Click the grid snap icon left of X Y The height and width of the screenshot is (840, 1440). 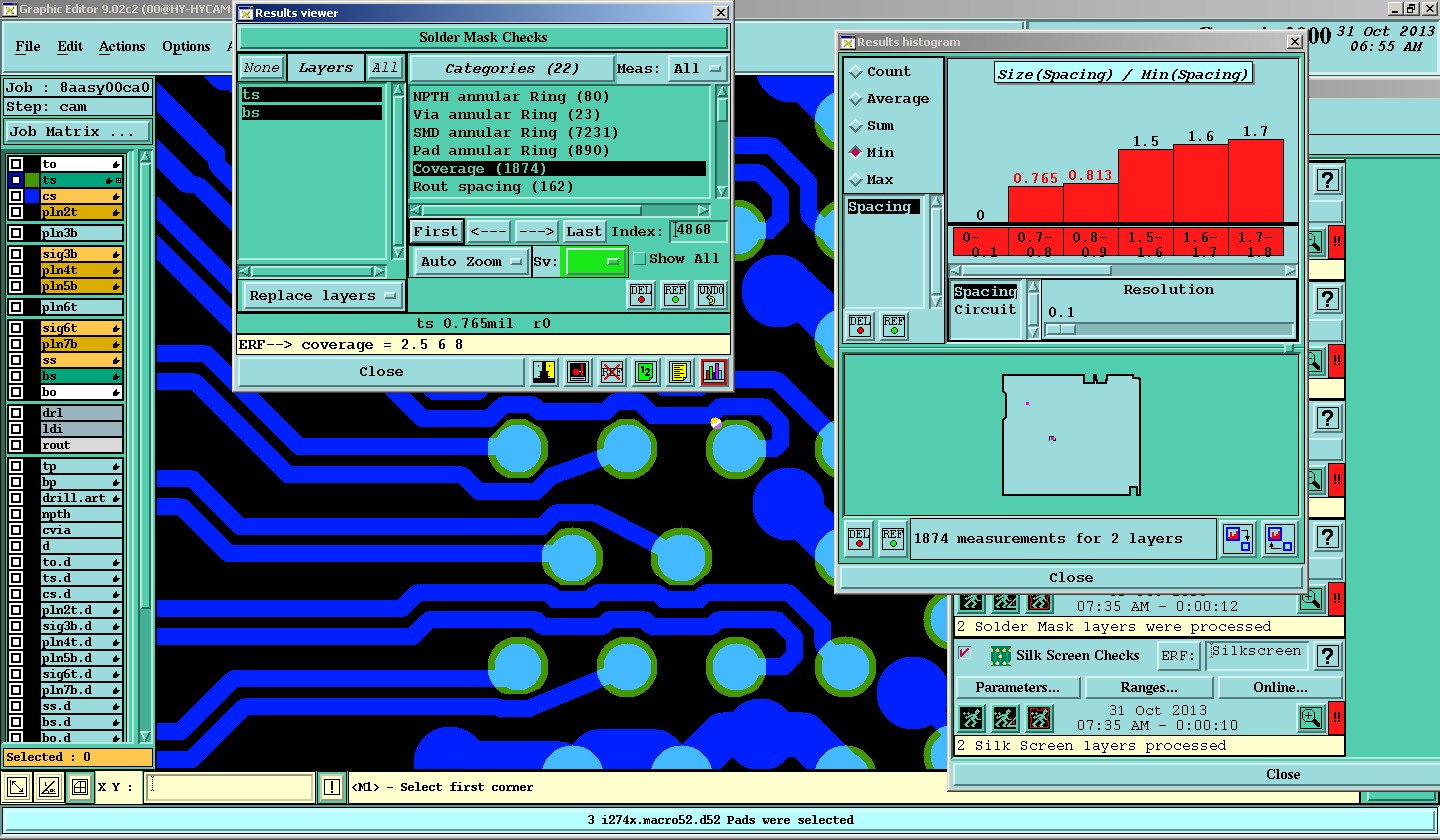click(x=79, y=788)
